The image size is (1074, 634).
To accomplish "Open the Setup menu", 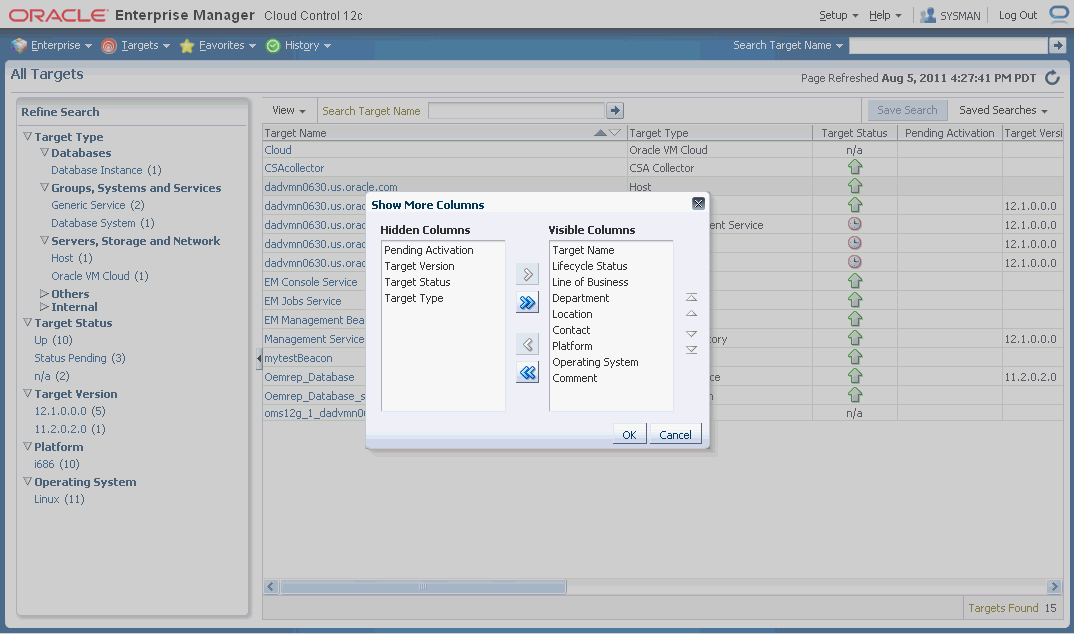I will point(838,15).
